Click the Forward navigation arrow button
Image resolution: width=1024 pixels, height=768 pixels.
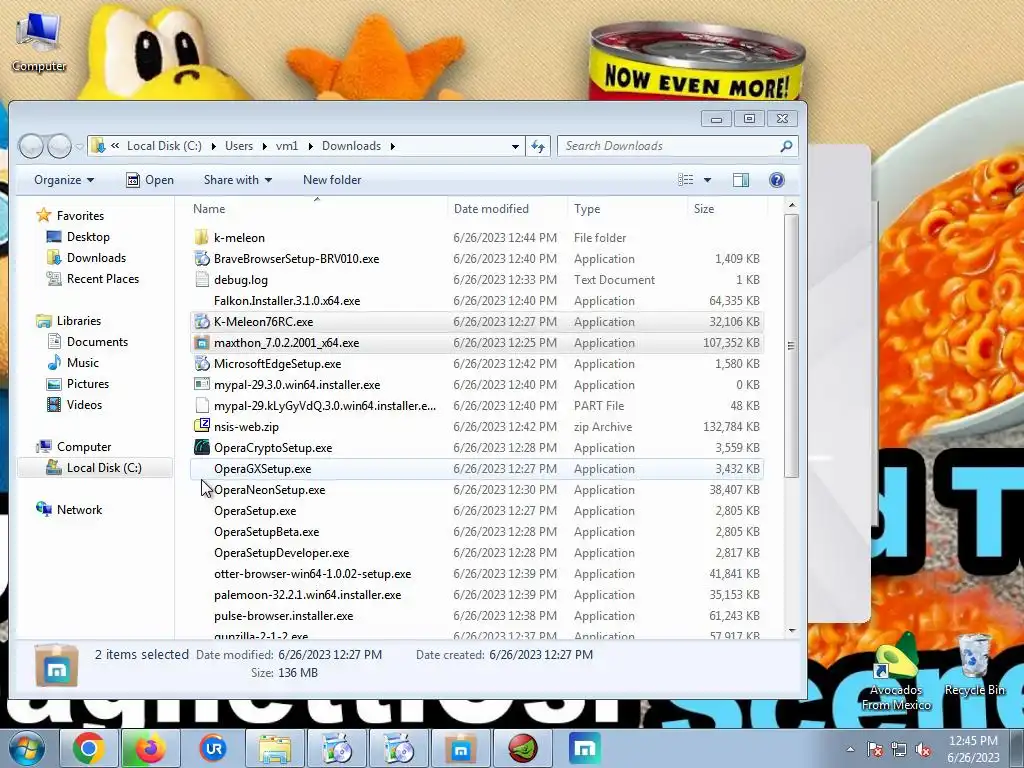click(59, 146)
